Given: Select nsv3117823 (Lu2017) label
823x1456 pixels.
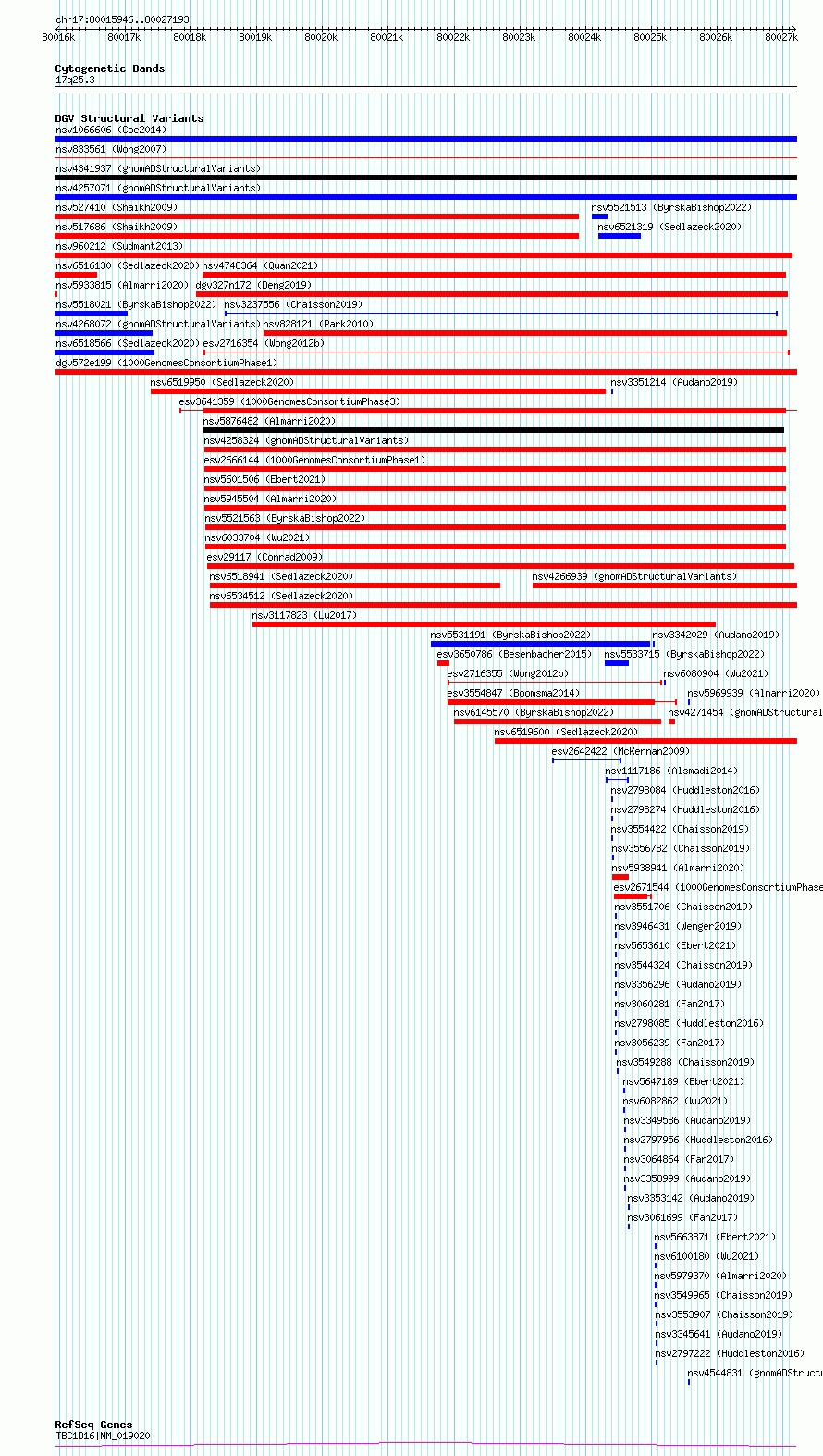Looking at the screenshot, I should pos(304,615).
